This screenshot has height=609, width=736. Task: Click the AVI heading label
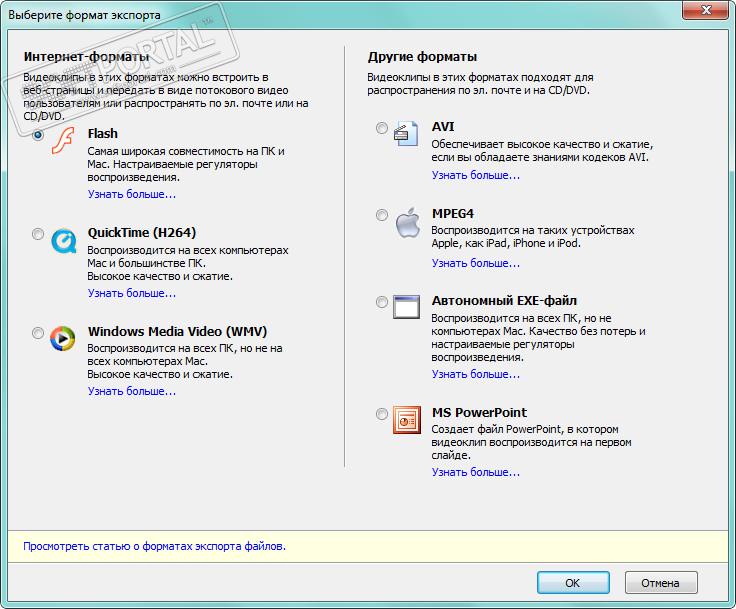443,127
